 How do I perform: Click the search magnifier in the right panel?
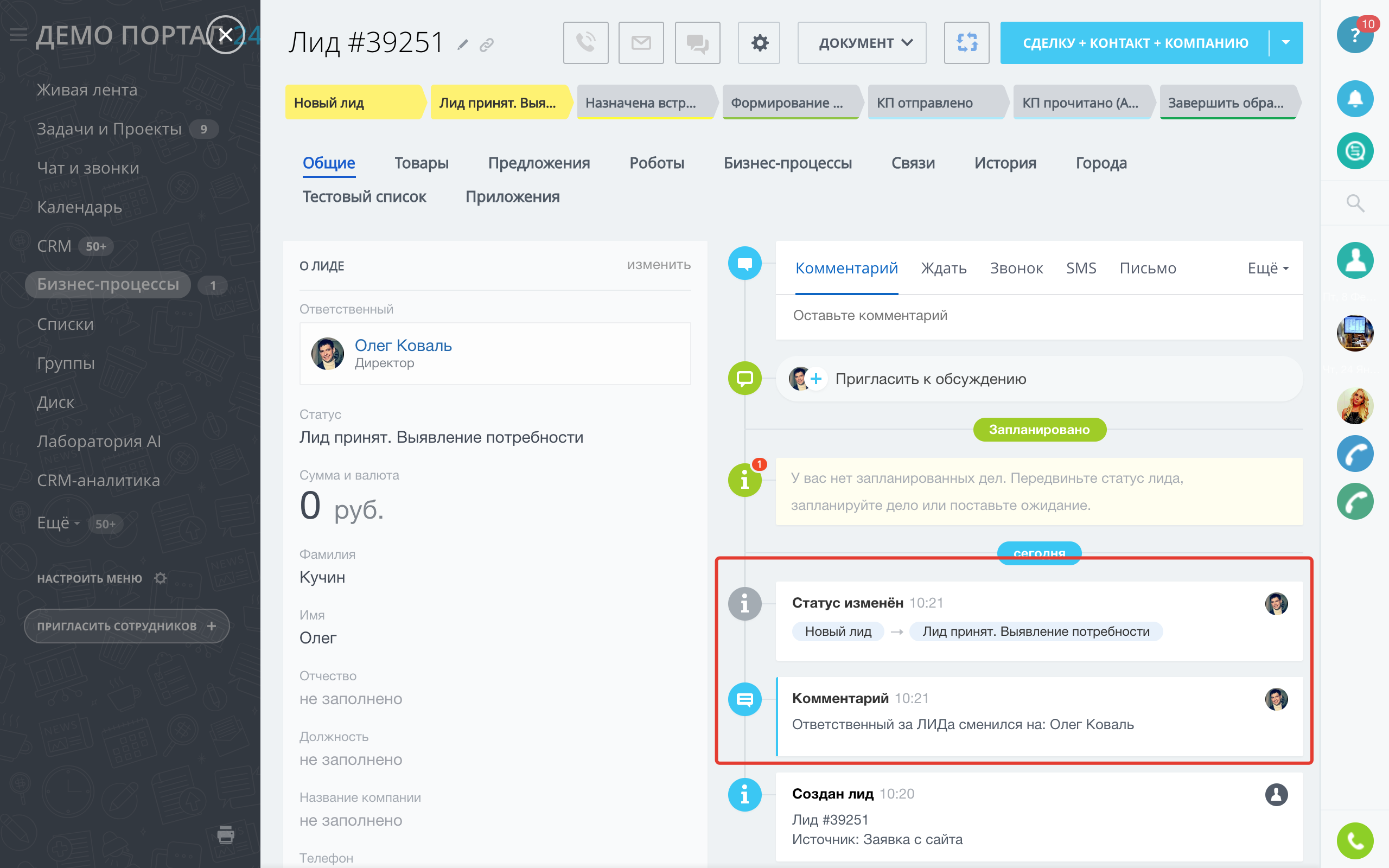click(x=1355, y=203)
